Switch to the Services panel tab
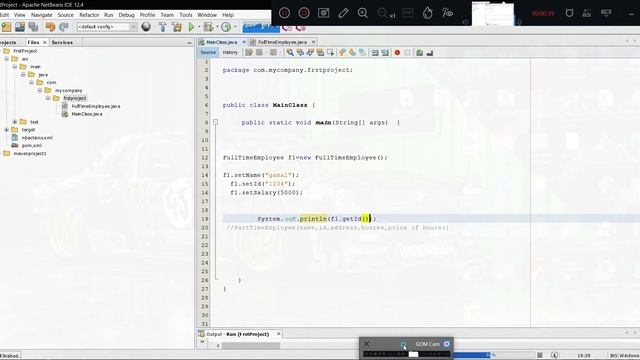 click(62, 42)
